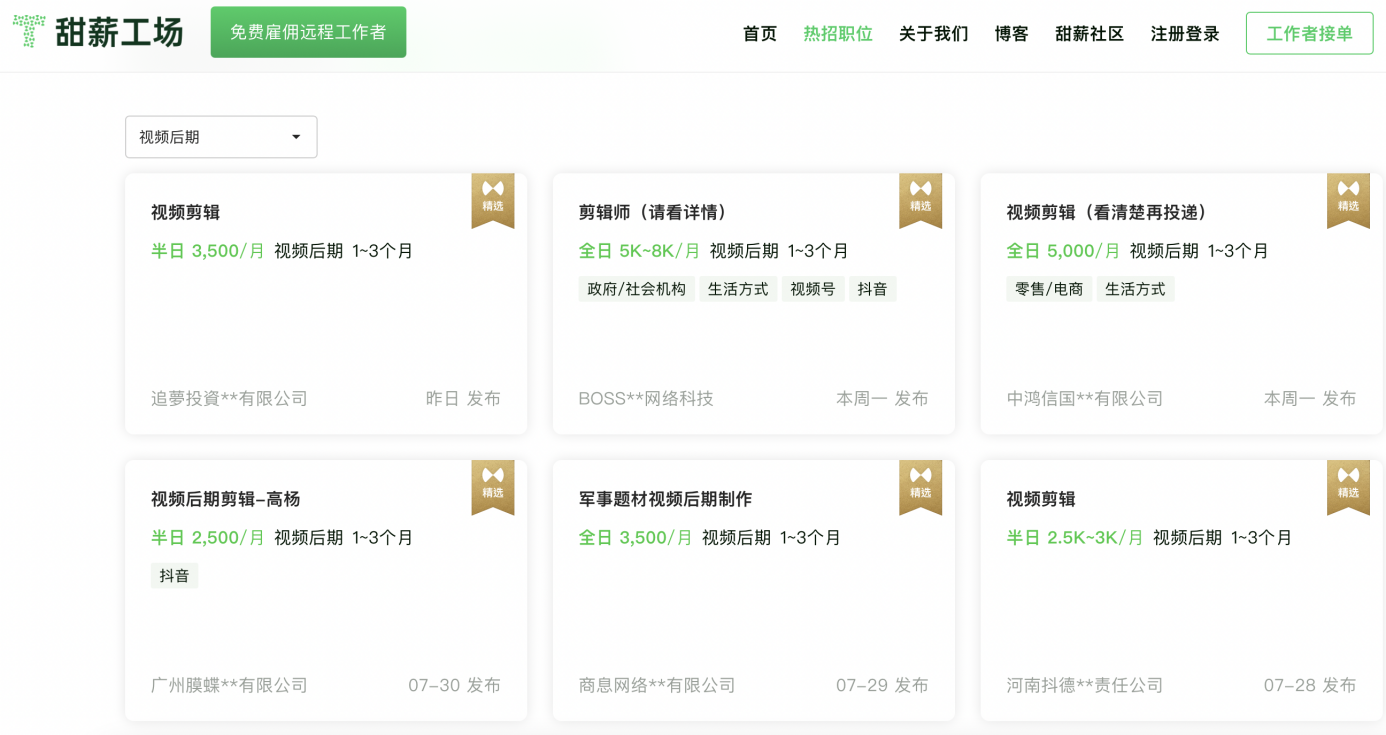The image size is (1386, 735).
Task: Click salary 全日 3,500/月
Action: click(x=636, y=538)
